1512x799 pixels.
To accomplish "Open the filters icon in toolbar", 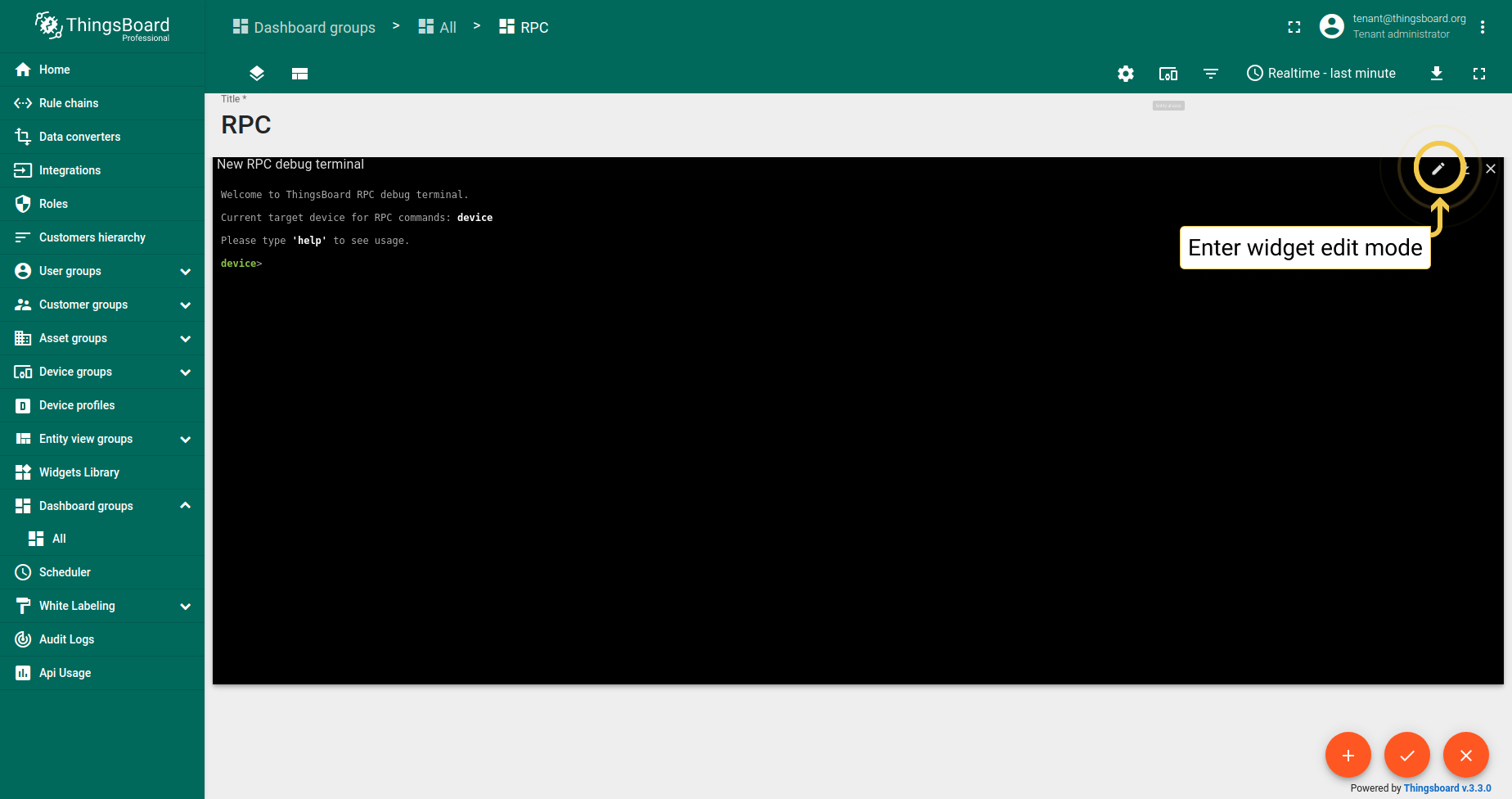I will [1211, 74].
